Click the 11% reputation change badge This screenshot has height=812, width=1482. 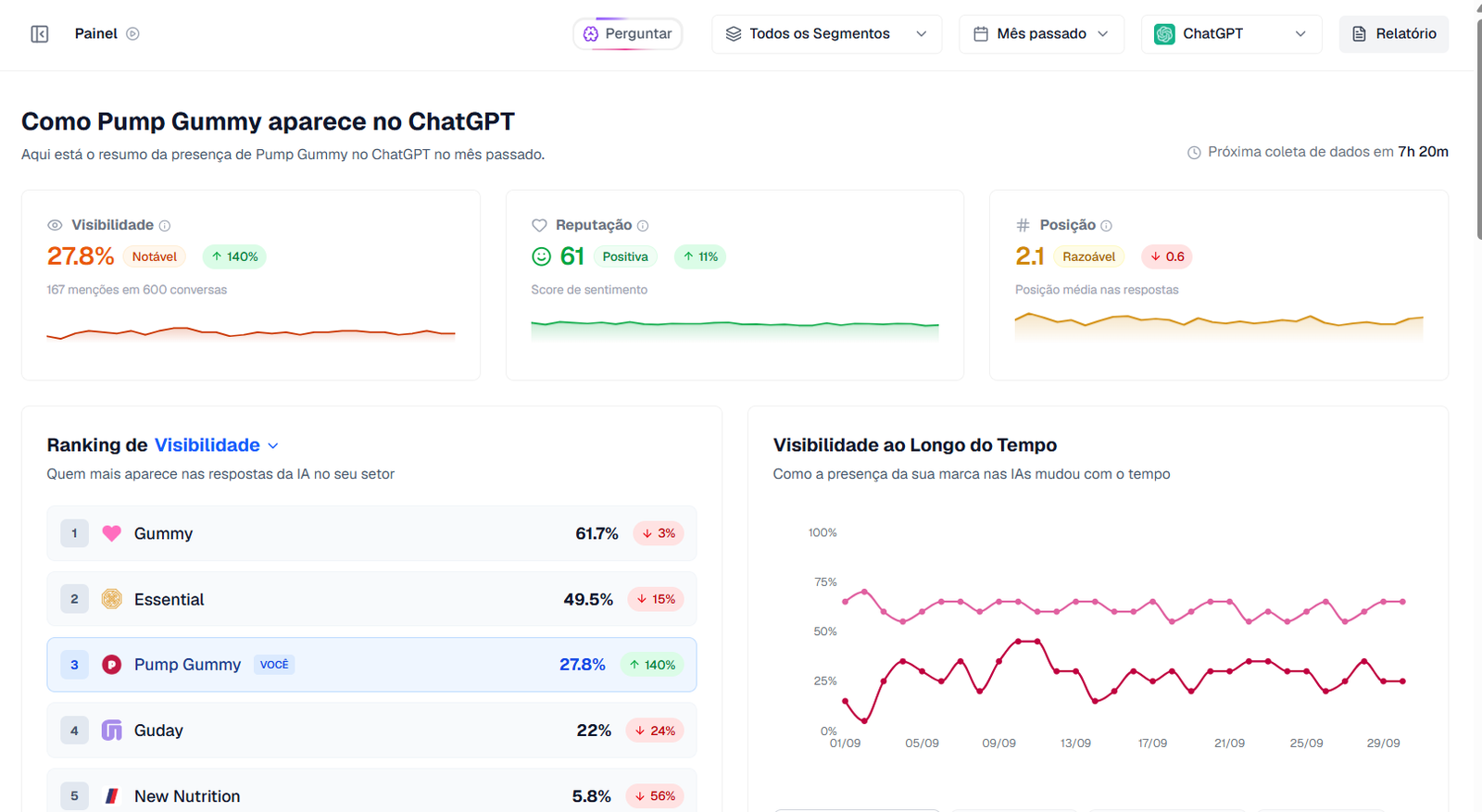700,256
